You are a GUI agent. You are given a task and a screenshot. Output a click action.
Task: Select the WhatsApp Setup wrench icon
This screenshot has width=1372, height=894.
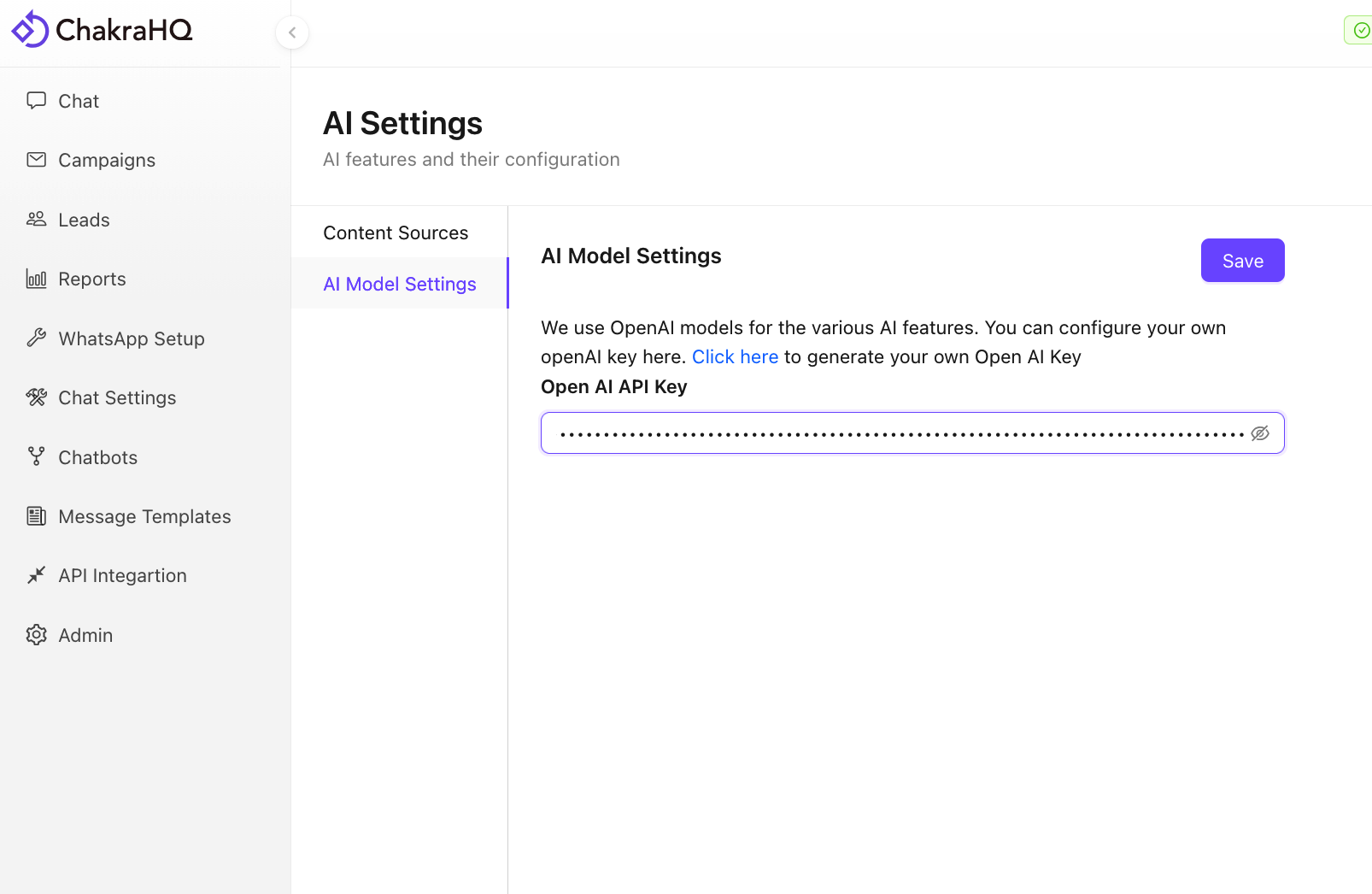[x=36, y=338]
